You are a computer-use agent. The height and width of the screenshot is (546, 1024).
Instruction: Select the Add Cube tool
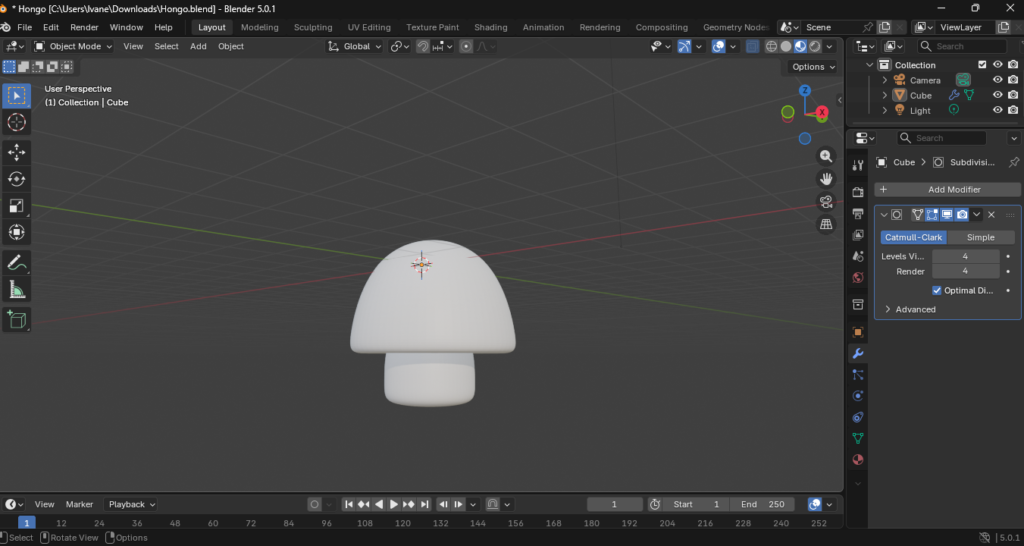(x=17, y=319)
